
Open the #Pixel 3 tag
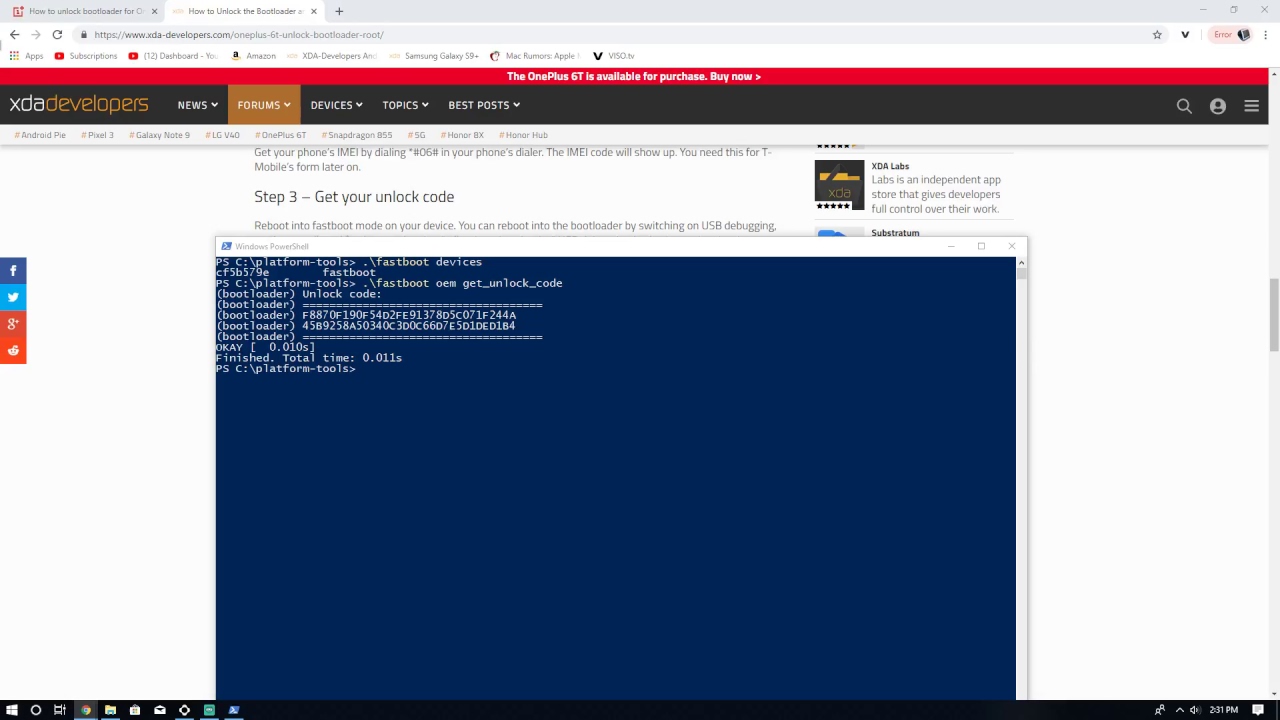click(97, 135)
